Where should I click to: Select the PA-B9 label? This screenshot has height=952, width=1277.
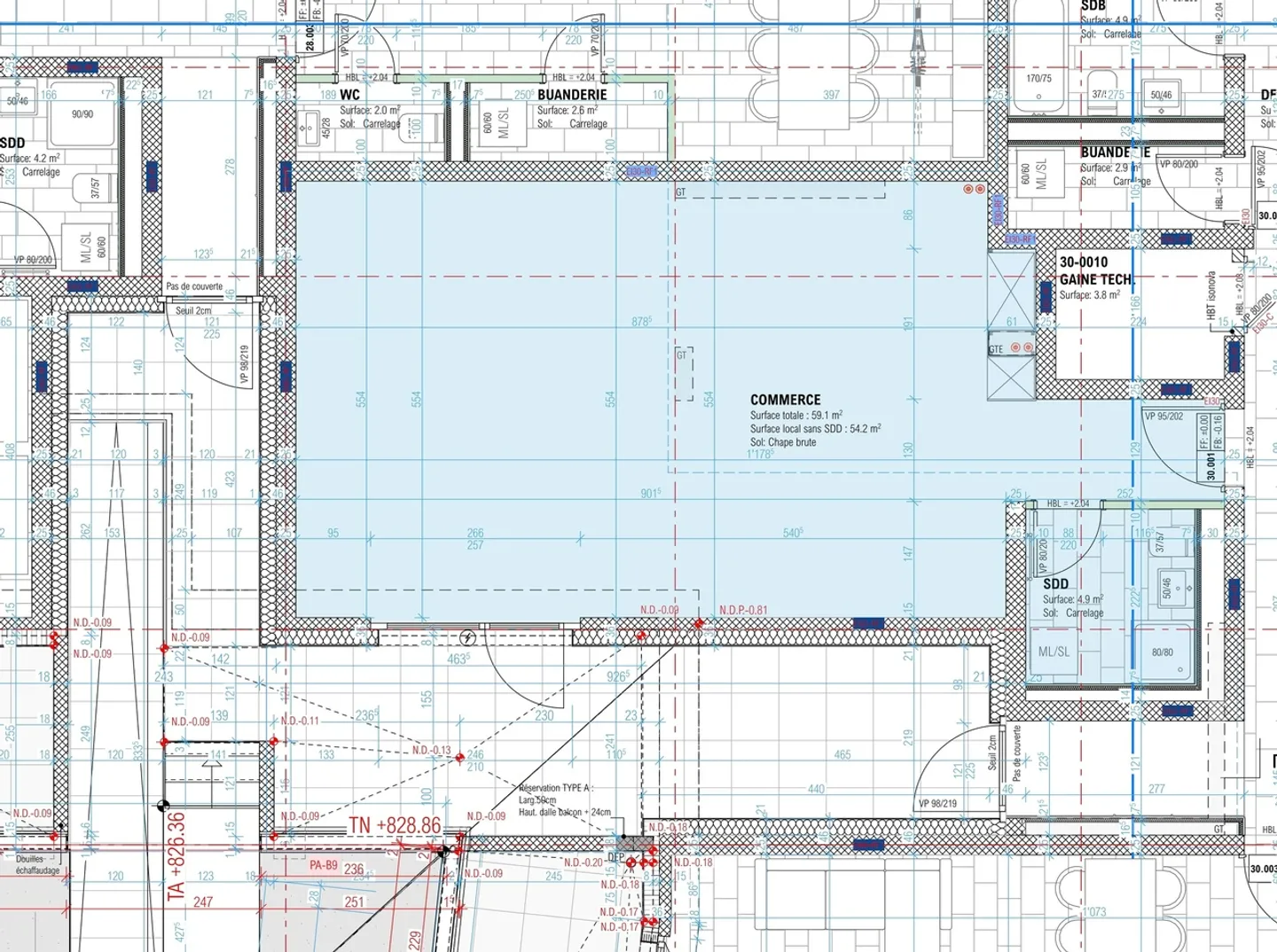coord(323,865)
